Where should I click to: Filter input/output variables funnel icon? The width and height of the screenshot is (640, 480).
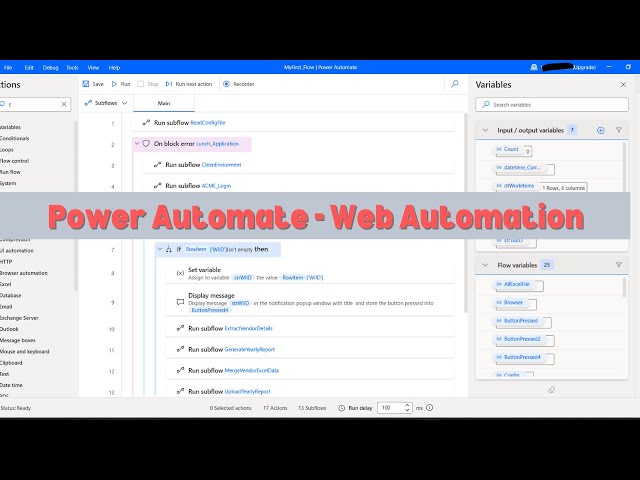point(618,130)
